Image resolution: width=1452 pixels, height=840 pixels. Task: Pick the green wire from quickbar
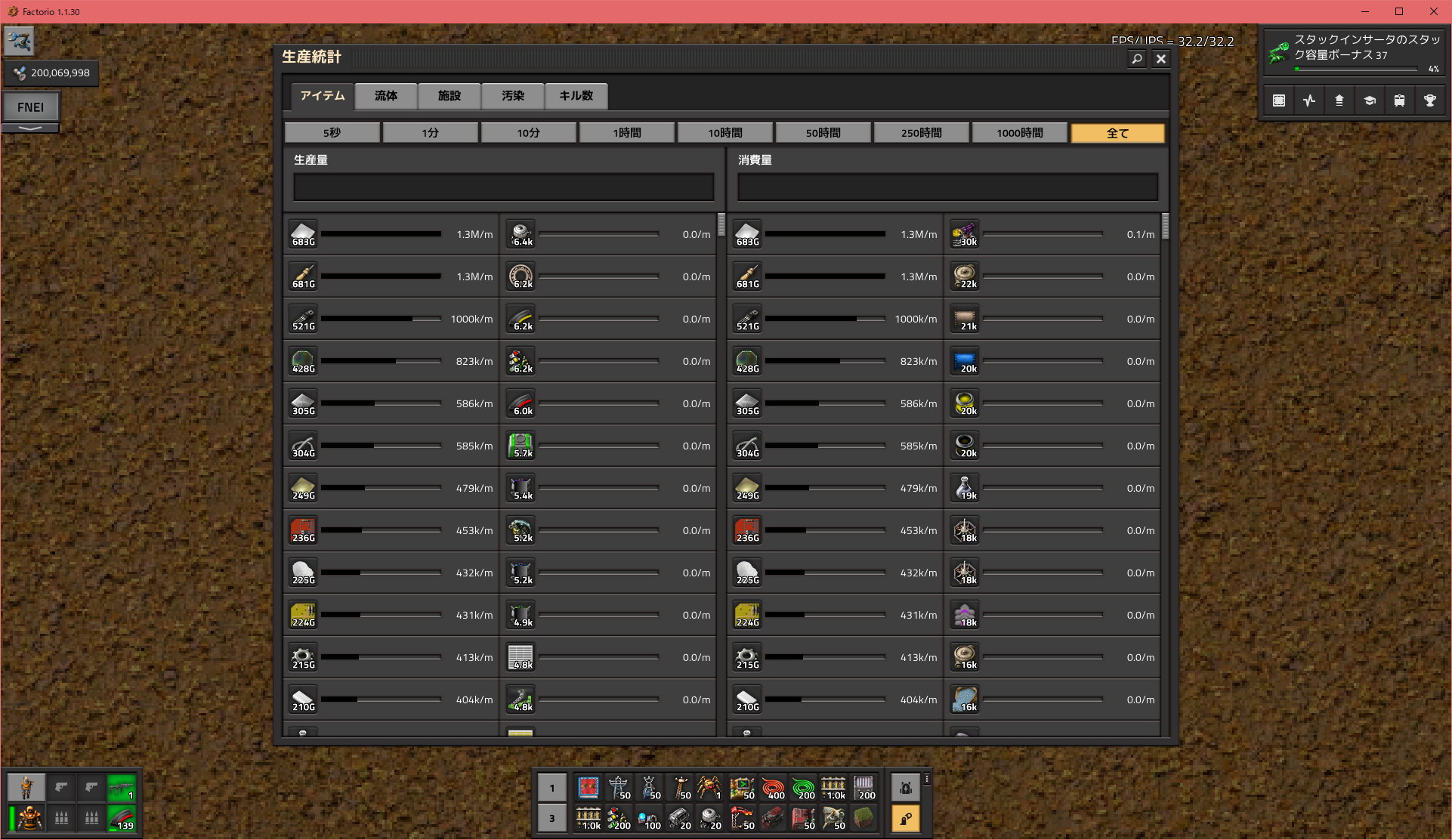click(803, 788)
